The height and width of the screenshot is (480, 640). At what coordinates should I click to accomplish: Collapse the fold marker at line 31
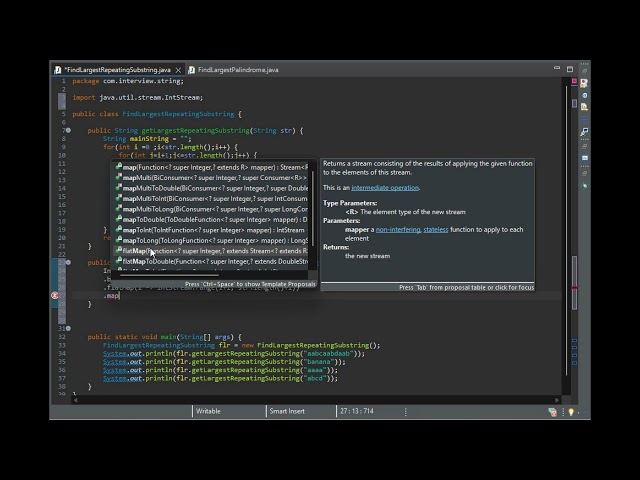coord(68,328)
